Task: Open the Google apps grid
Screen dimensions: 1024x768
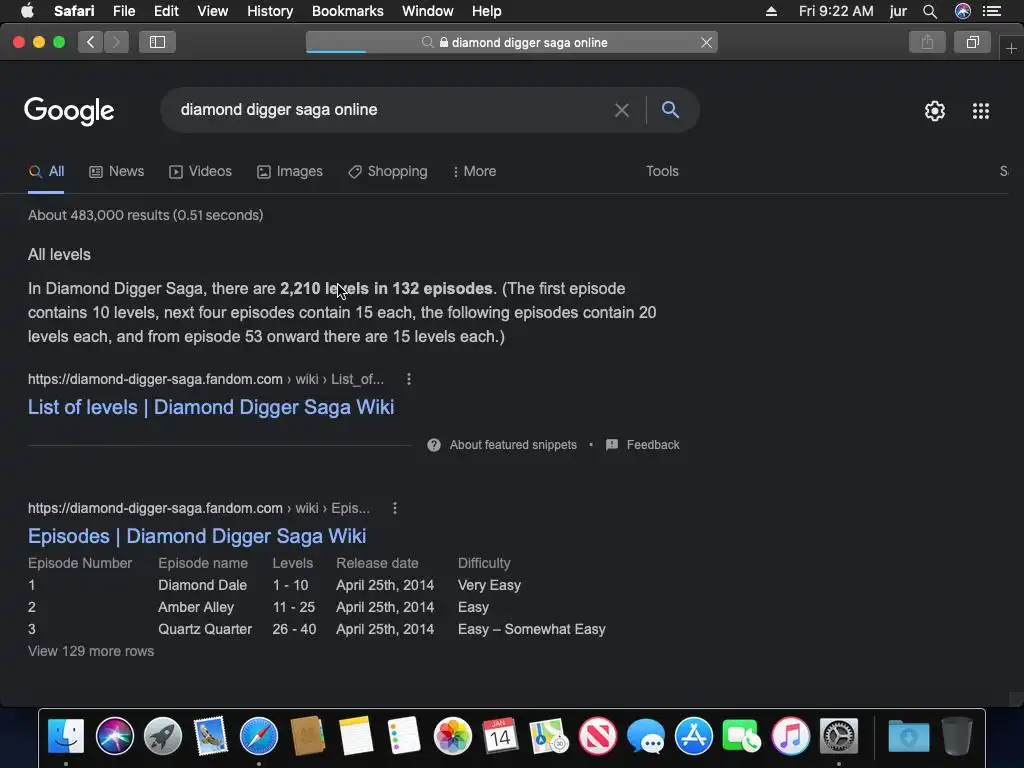Action: tap(981, 111)
